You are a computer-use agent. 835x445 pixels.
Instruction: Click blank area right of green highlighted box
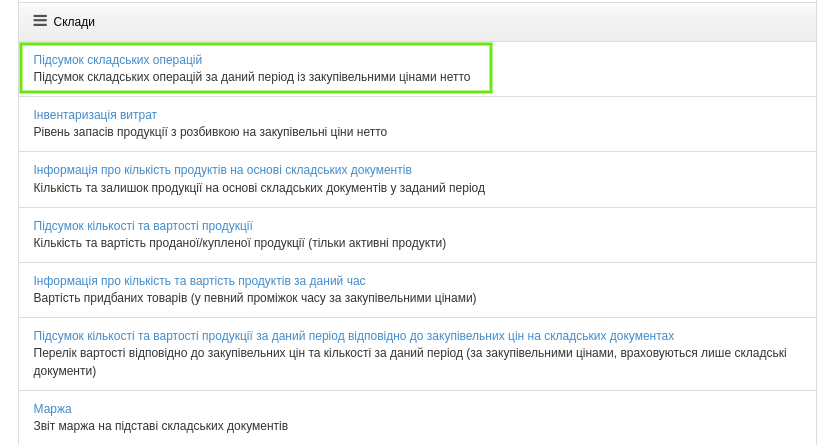650,68
